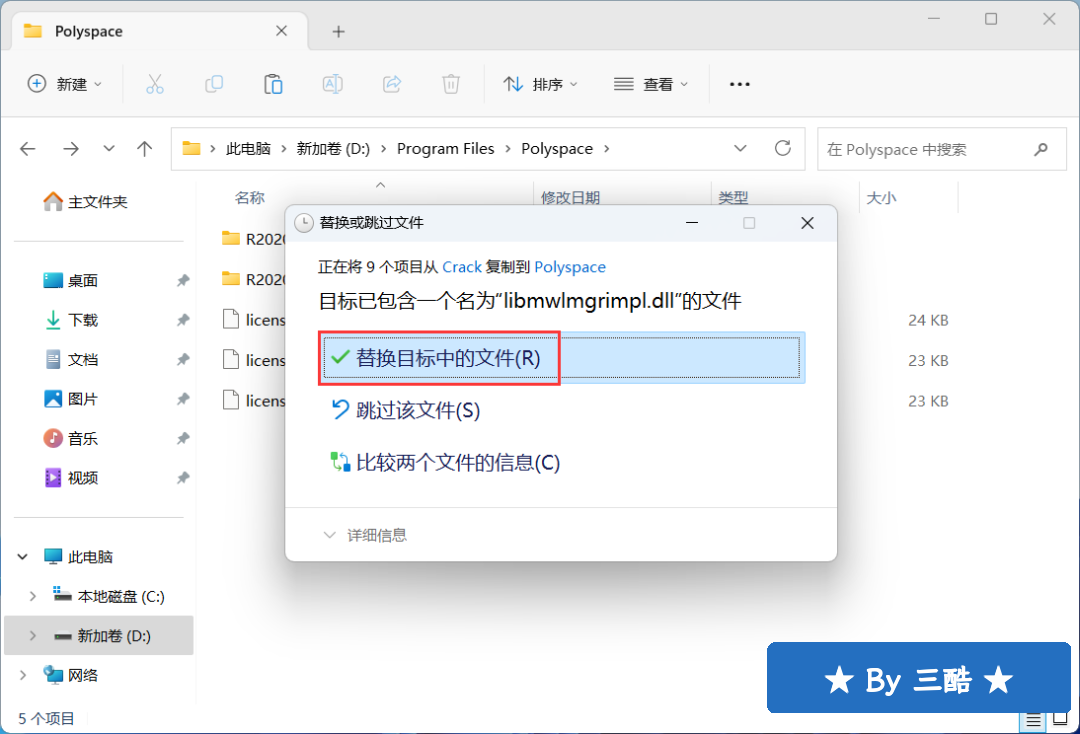1080x734 pixels.
Task: Unpin 桌面 using its pin icon
Action: click(x=183, y=280)
